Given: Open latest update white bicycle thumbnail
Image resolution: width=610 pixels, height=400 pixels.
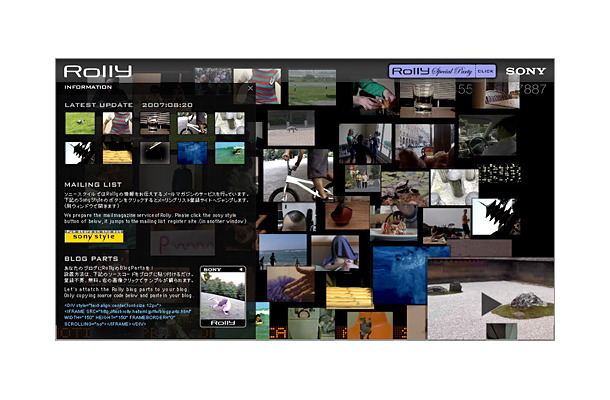Looking at the screenshot, I should pos(192,123).
